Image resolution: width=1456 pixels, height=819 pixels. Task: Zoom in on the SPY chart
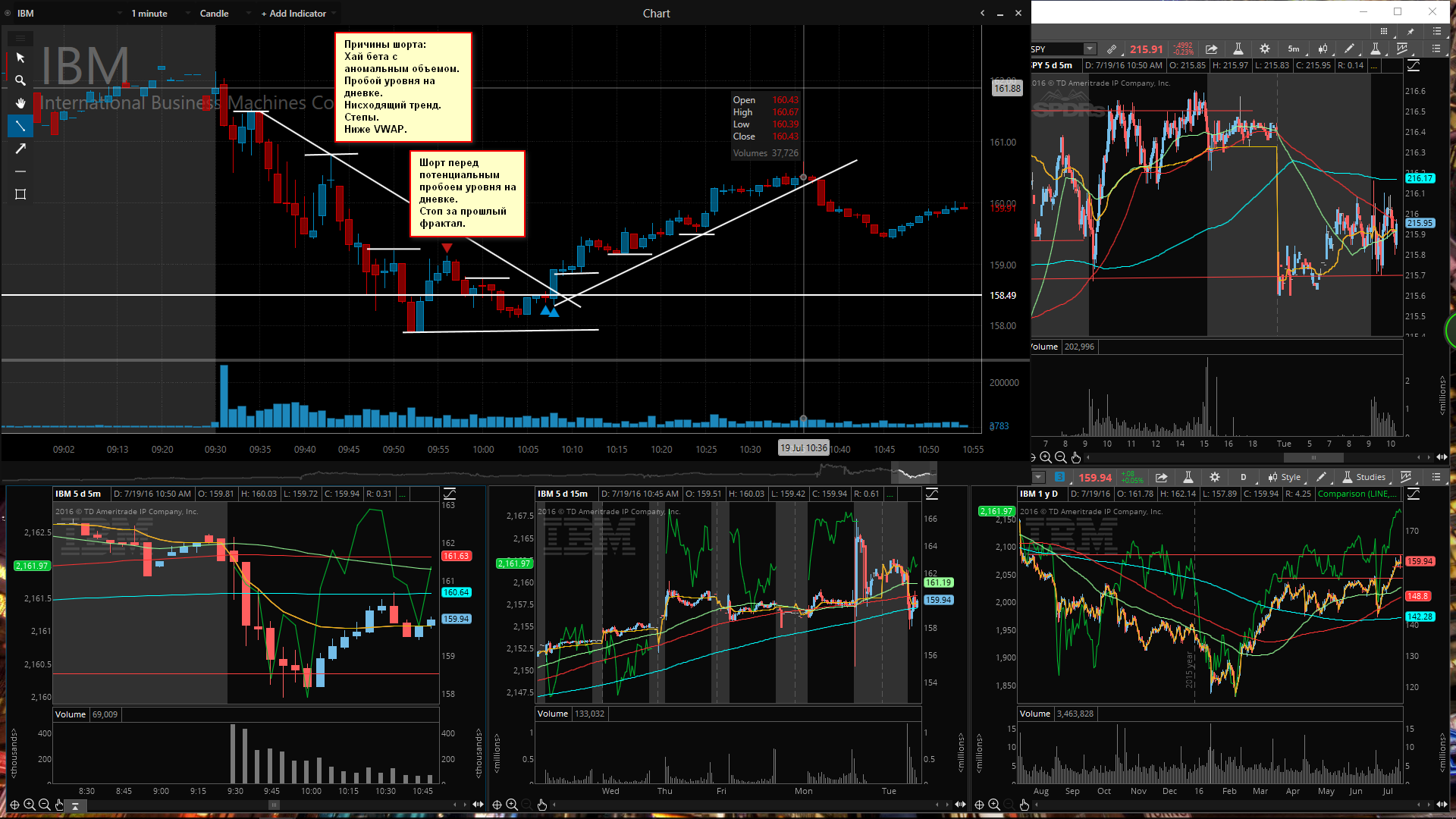(x=1046, y=457)
